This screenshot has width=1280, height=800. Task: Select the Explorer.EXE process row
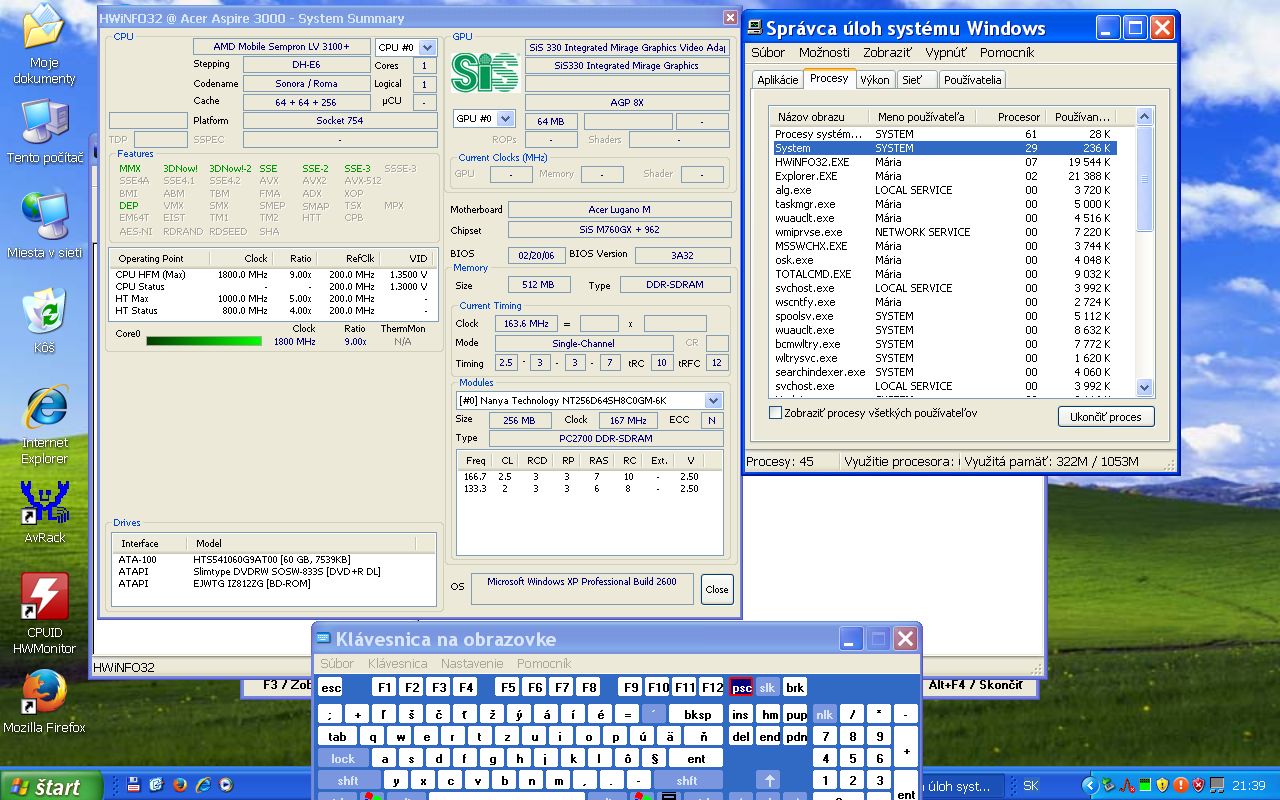tap(944, 176)
